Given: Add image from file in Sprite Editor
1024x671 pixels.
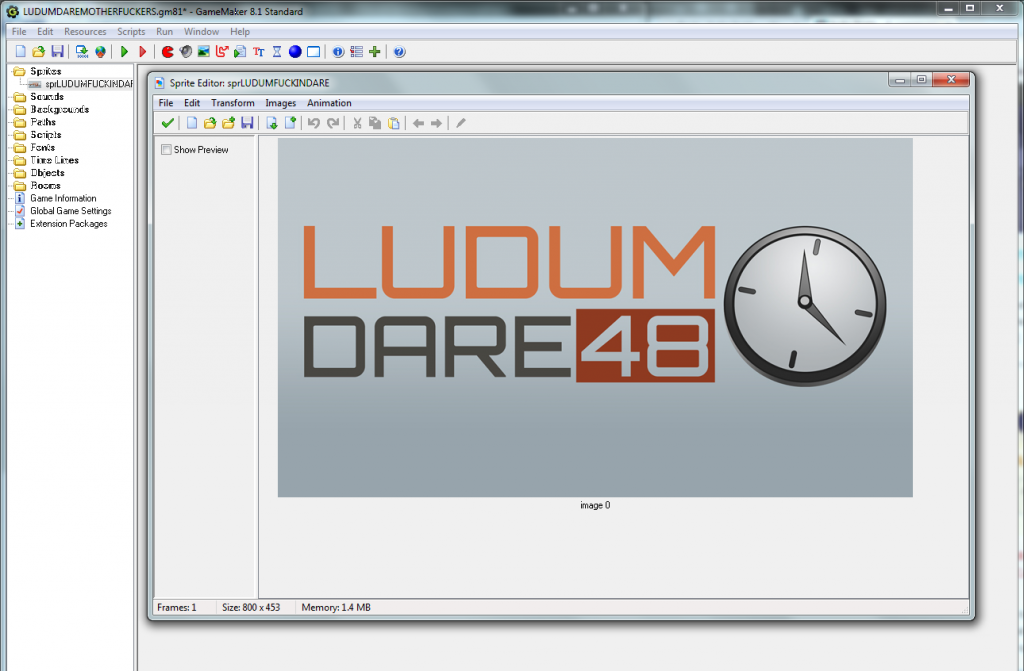Looking at the screenshot, I should (x=228, y=123).
